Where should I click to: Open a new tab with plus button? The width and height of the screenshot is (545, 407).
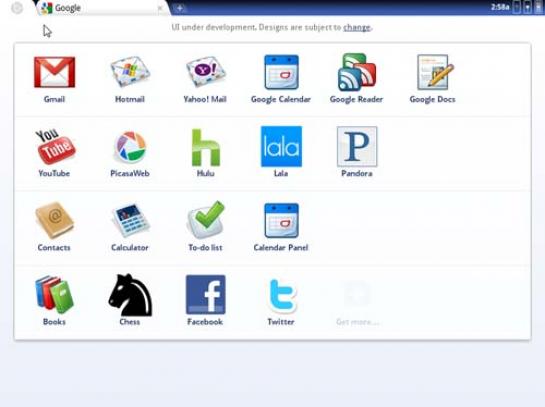180,8
